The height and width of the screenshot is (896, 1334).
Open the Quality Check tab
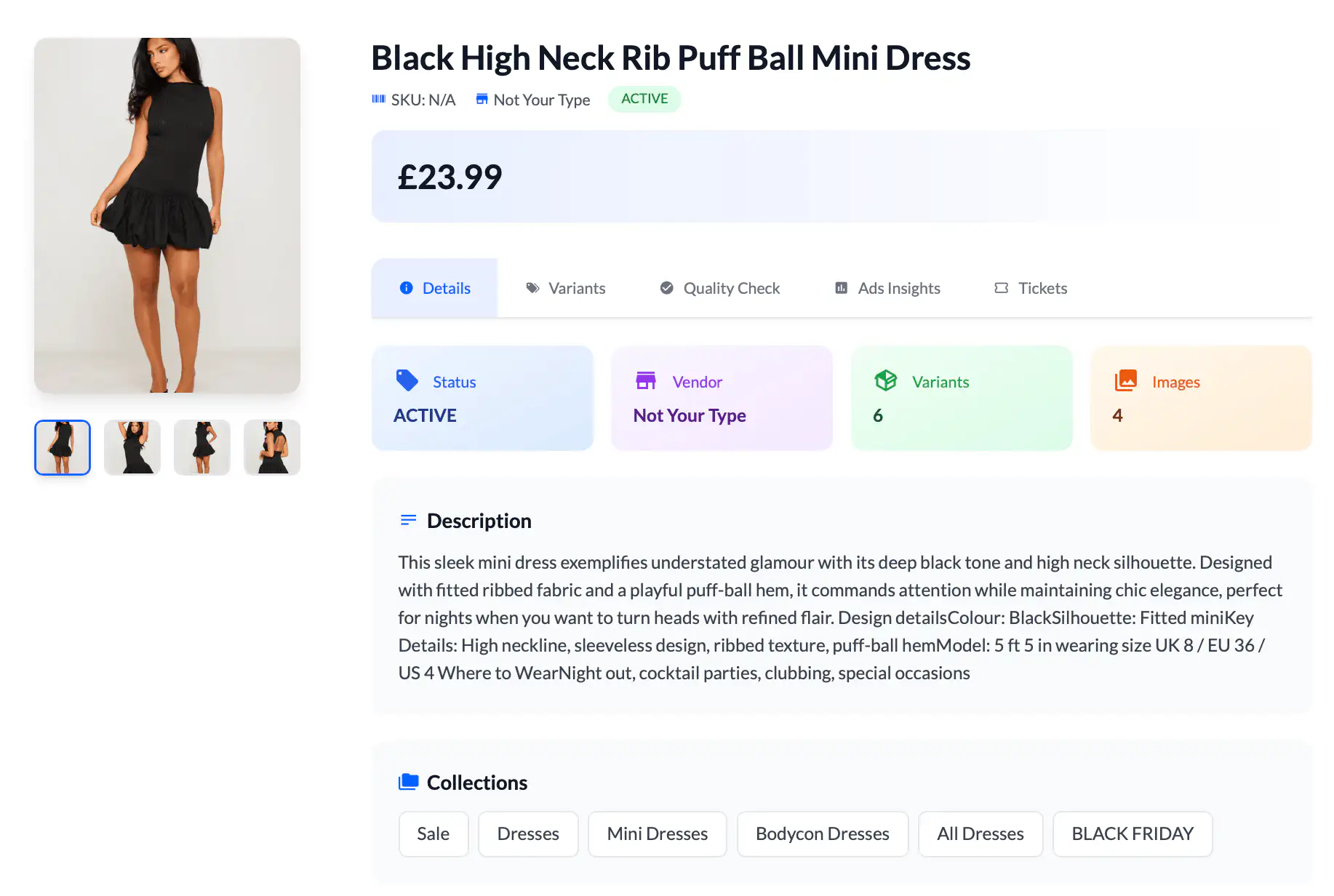[719, 288]
